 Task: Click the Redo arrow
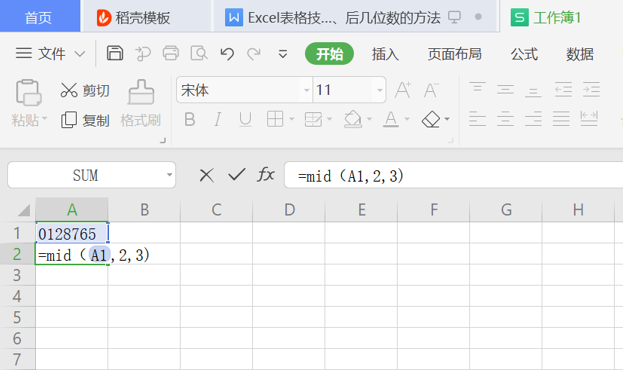(254, 53)
